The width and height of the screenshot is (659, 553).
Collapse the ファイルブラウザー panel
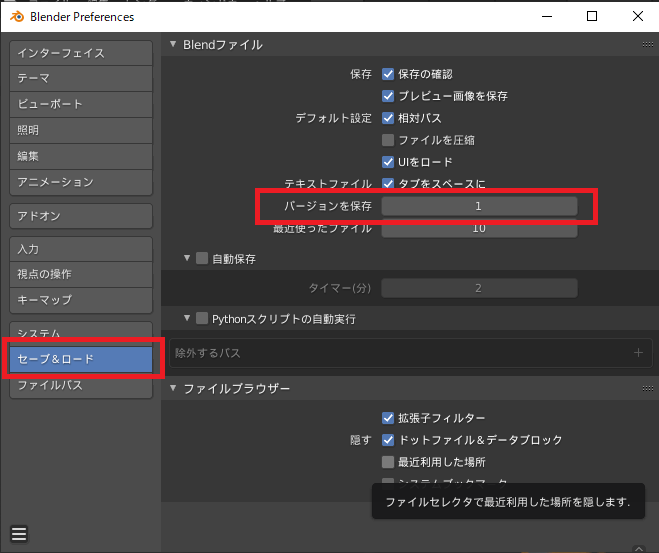coord(173,388)
